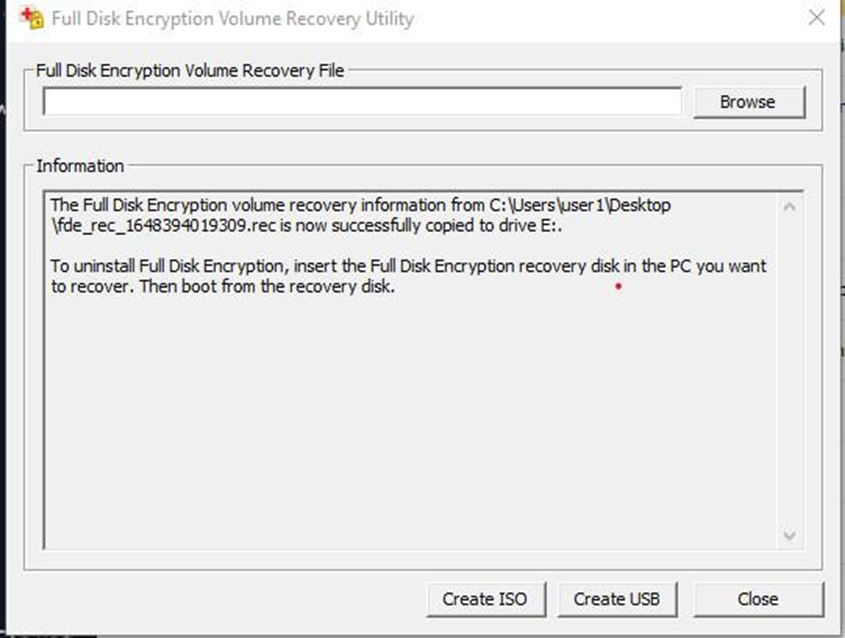Click 'Then boot from the recovery disk' sentence
Screen dimensions: 845x638
267,286
